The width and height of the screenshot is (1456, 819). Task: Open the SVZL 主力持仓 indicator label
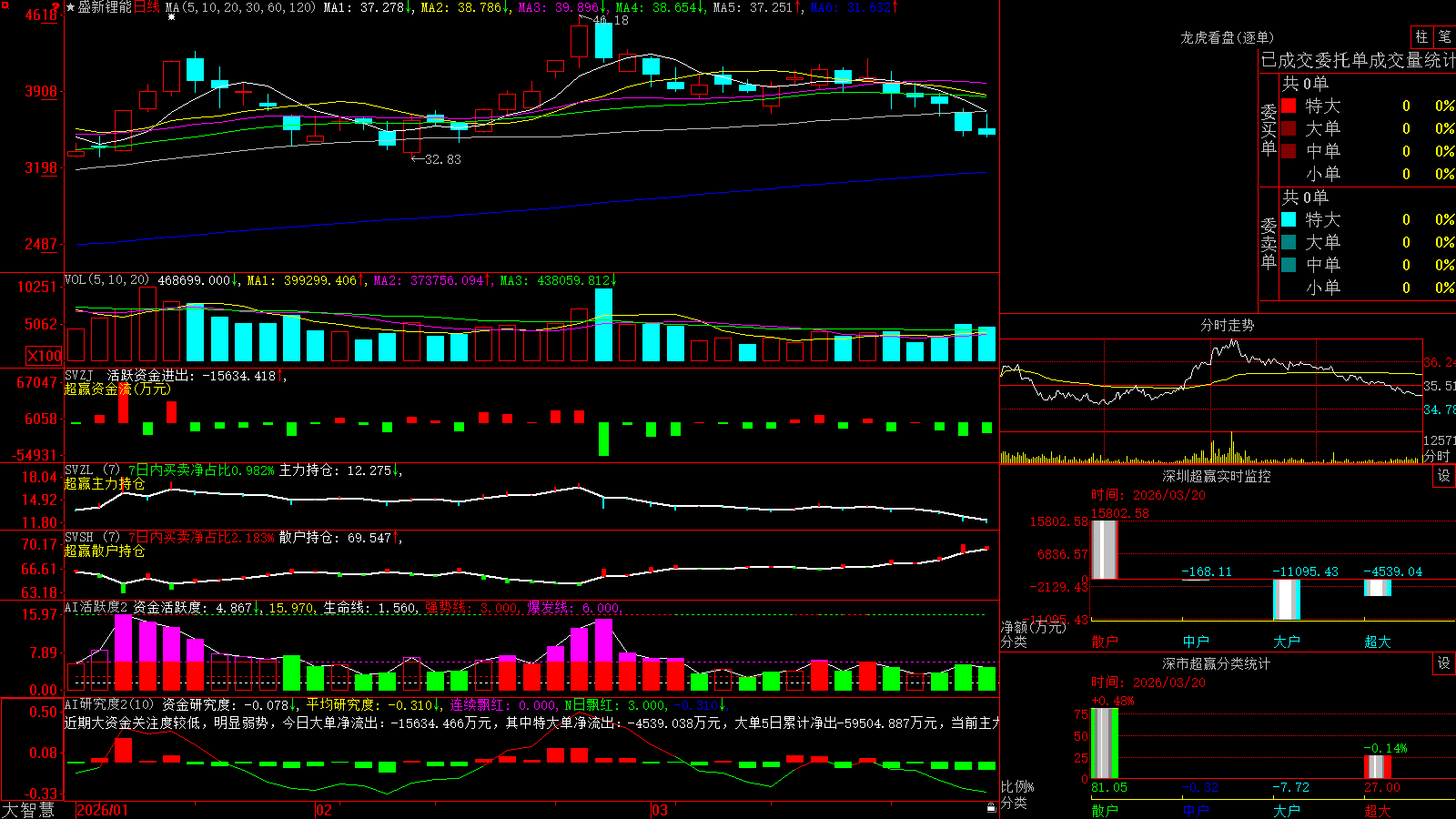(x=92, y=470)
